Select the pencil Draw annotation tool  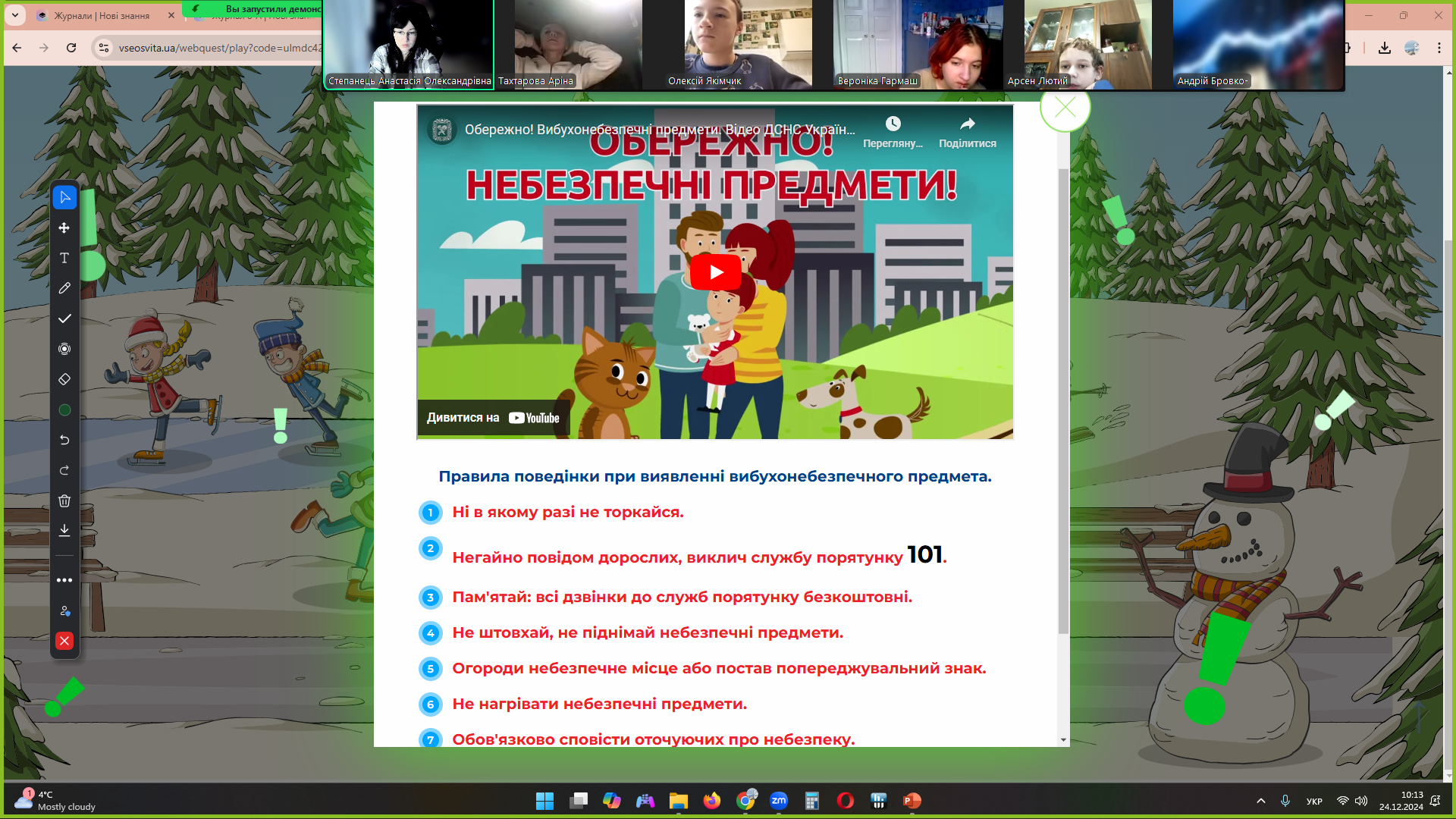64,288
